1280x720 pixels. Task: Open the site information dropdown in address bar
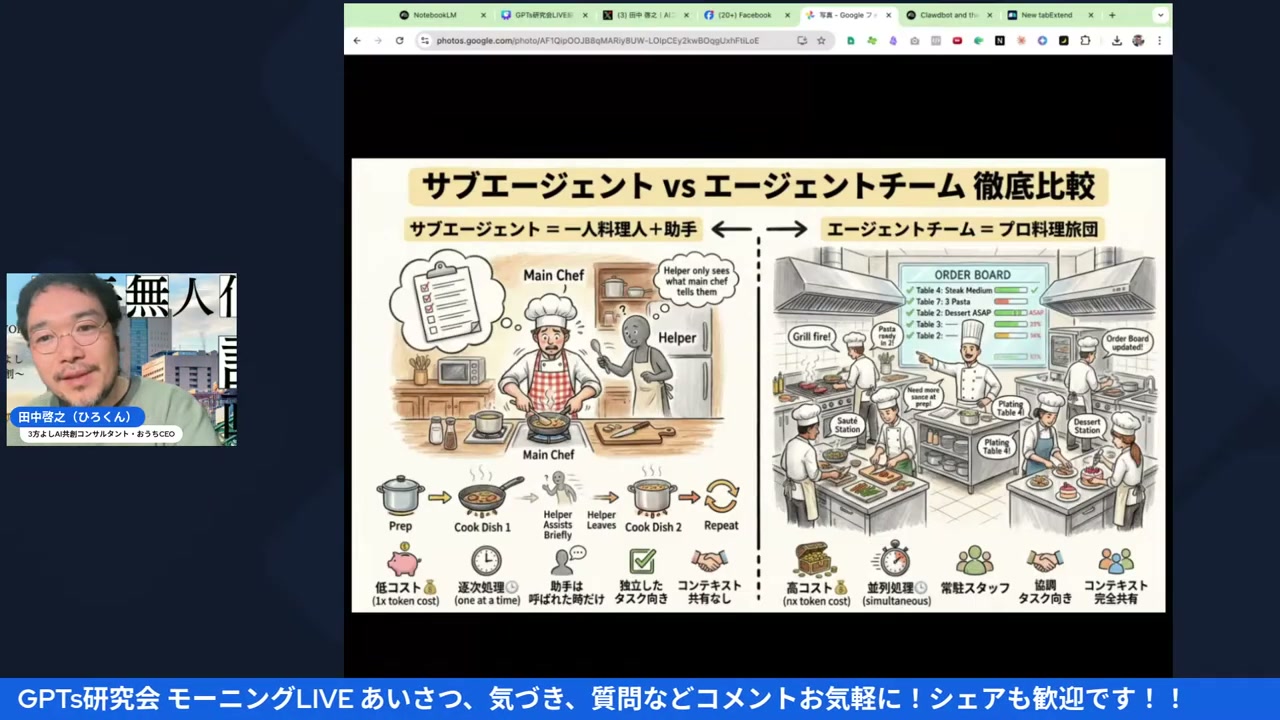(x=425, y=41)
